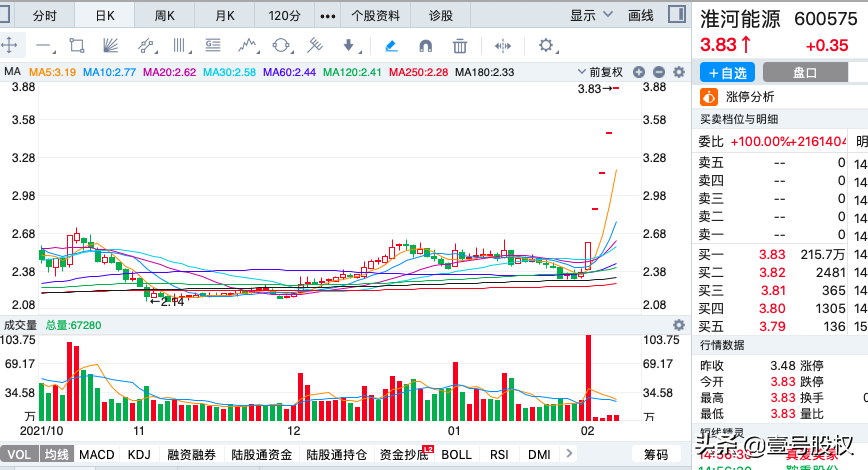The width and height of the screenshot is (868, 470).
Task: Select the BOLL indicator tab
Action: 456,454
